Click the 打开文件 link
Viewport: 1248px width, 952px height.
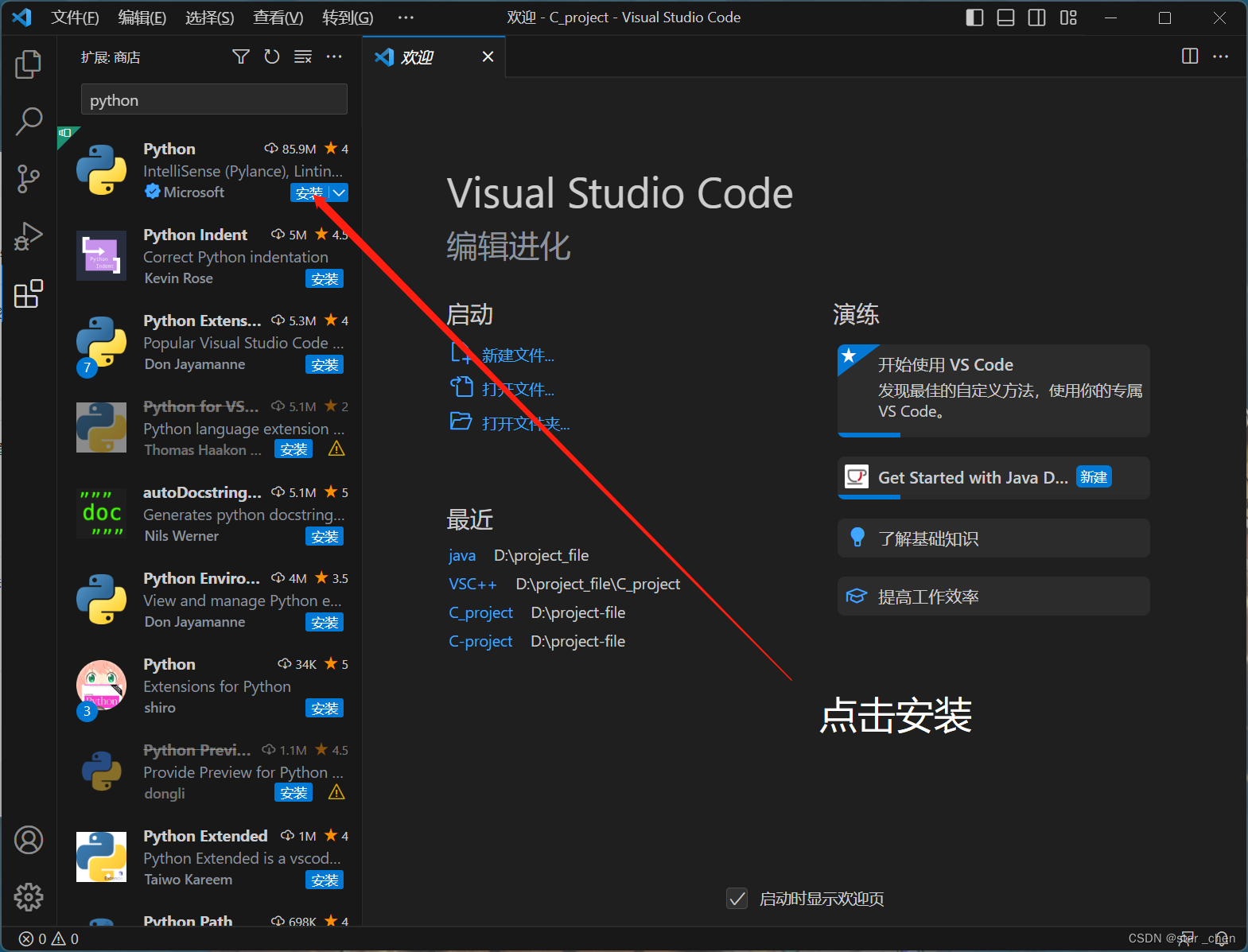(x=518, y=389)
